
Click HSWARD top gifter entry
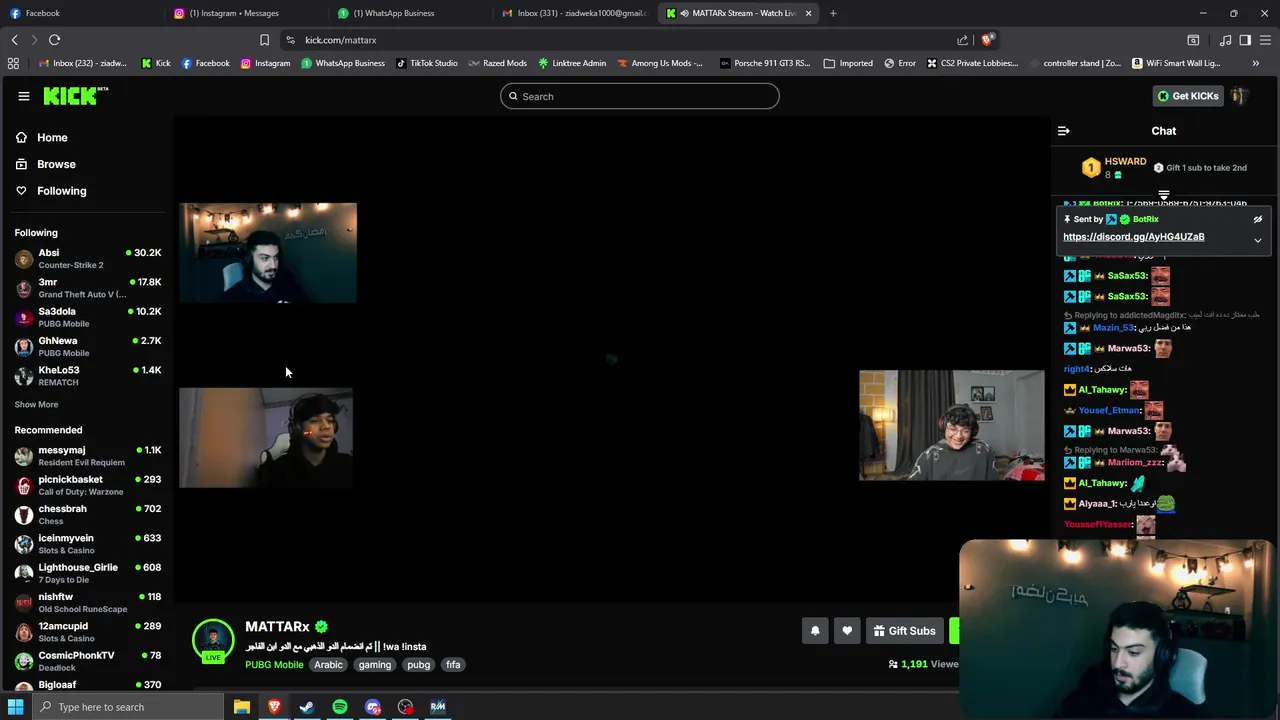pyautogui.click(x=1115, y=167)
